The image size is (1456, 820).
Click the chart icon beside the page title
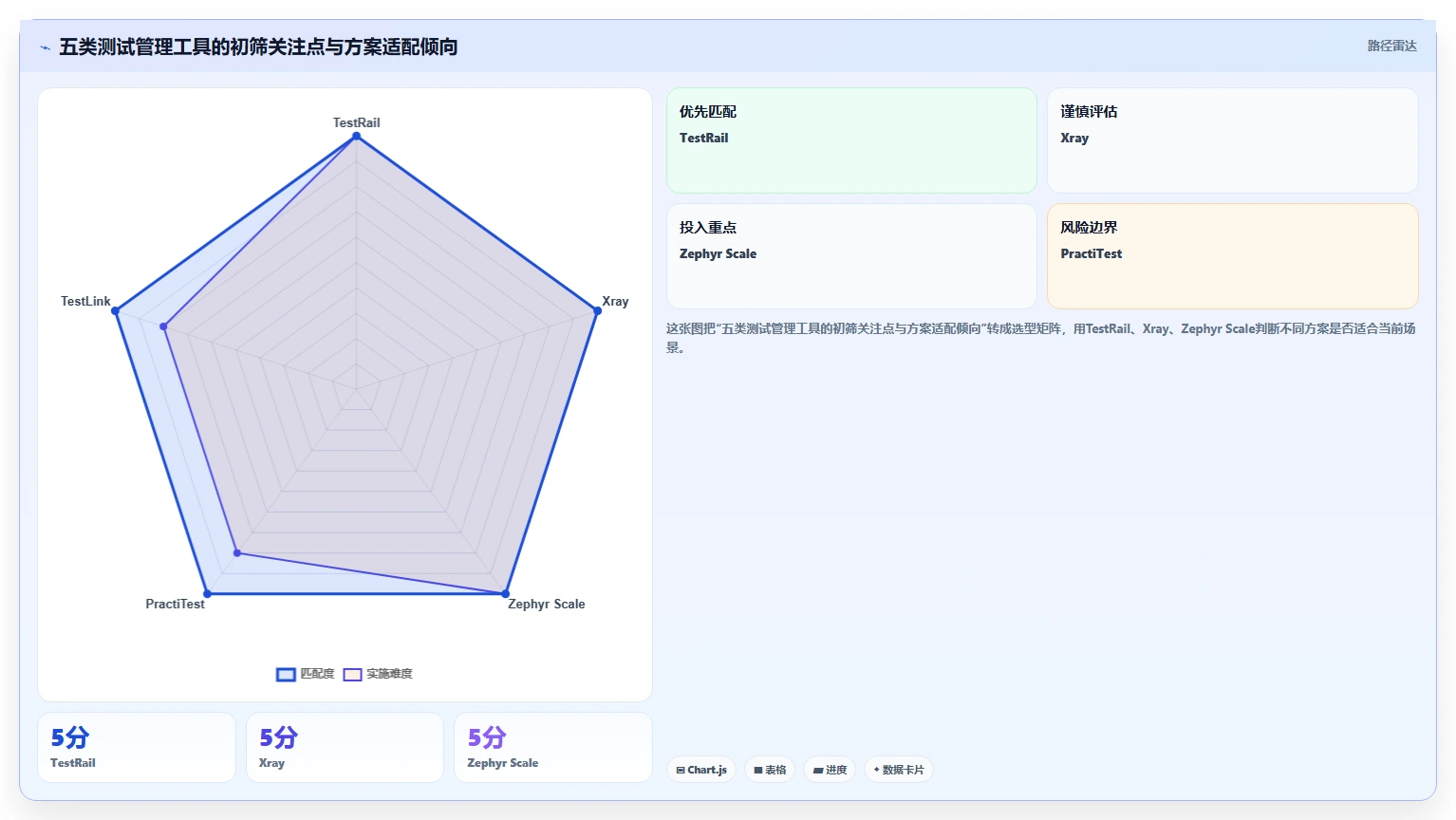pyautogui.click(x=46, y=47)
